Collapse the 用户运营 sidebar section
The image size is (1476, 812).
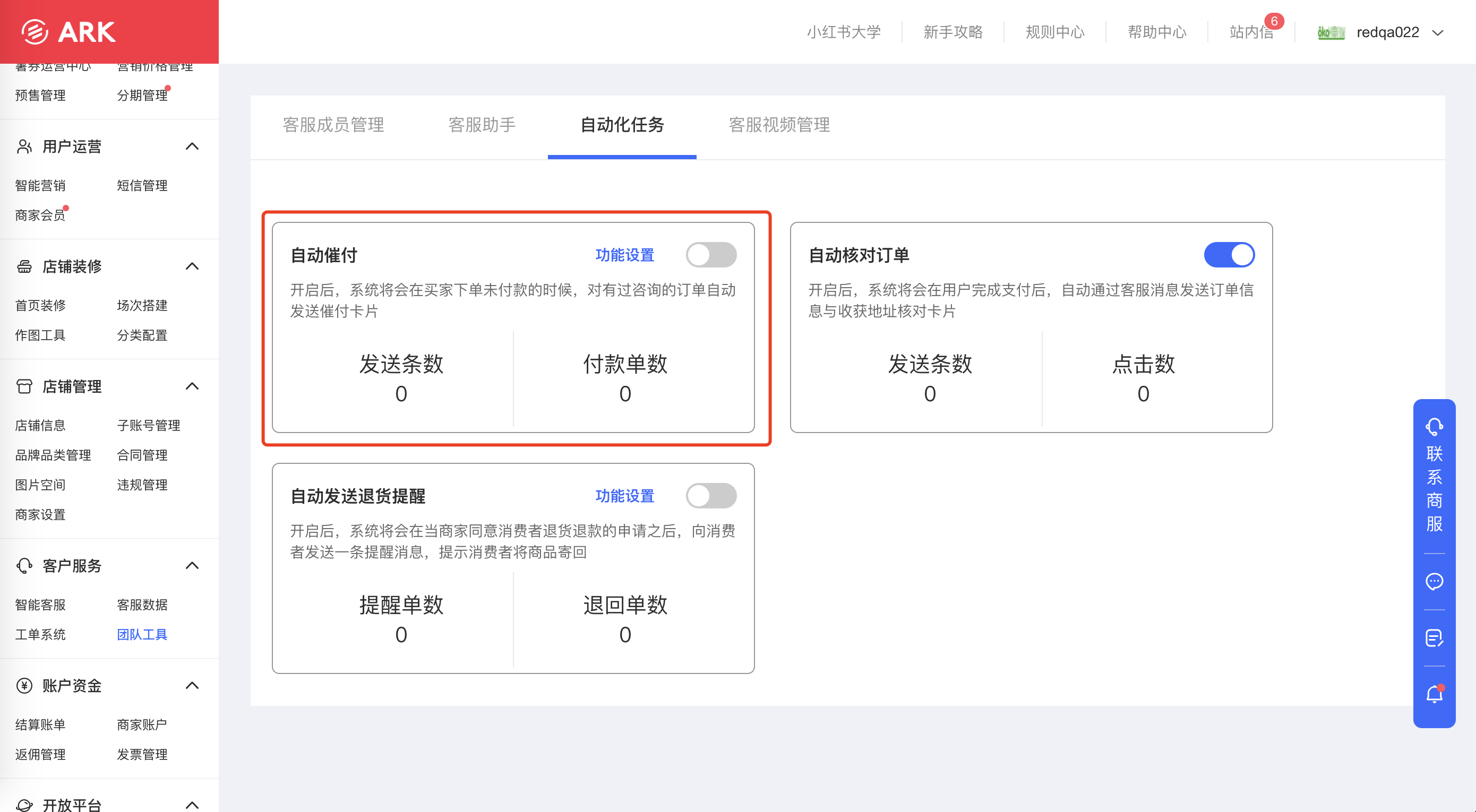(x=192, y=146)
